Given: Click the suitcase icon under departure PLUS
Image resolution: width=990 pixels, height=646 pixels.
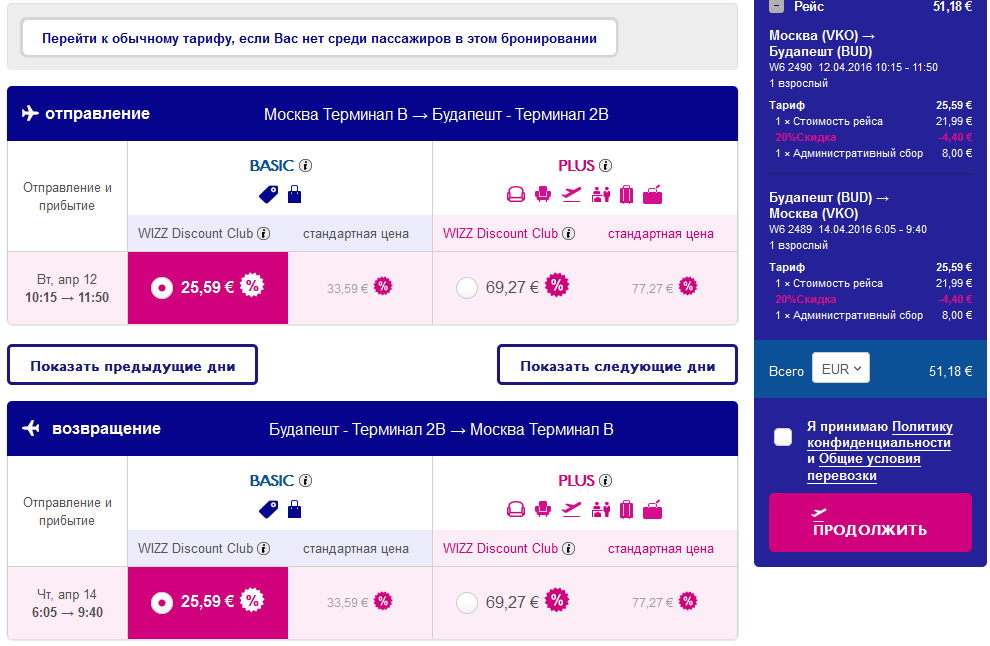Looking at the screenshot, I should tap(627, 195).
